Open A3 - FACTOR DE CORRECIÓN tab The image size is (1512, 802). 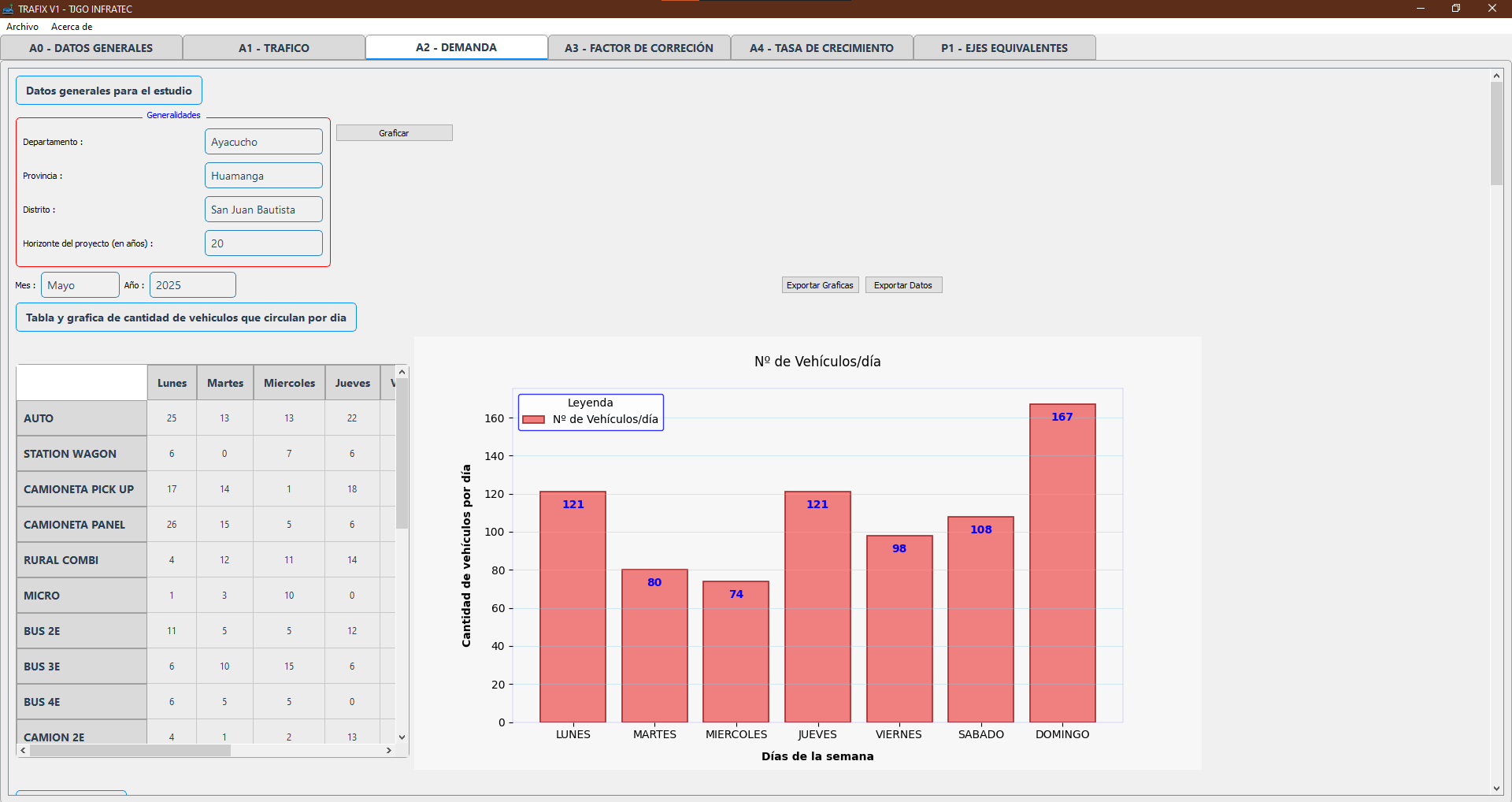click(639, 48)
